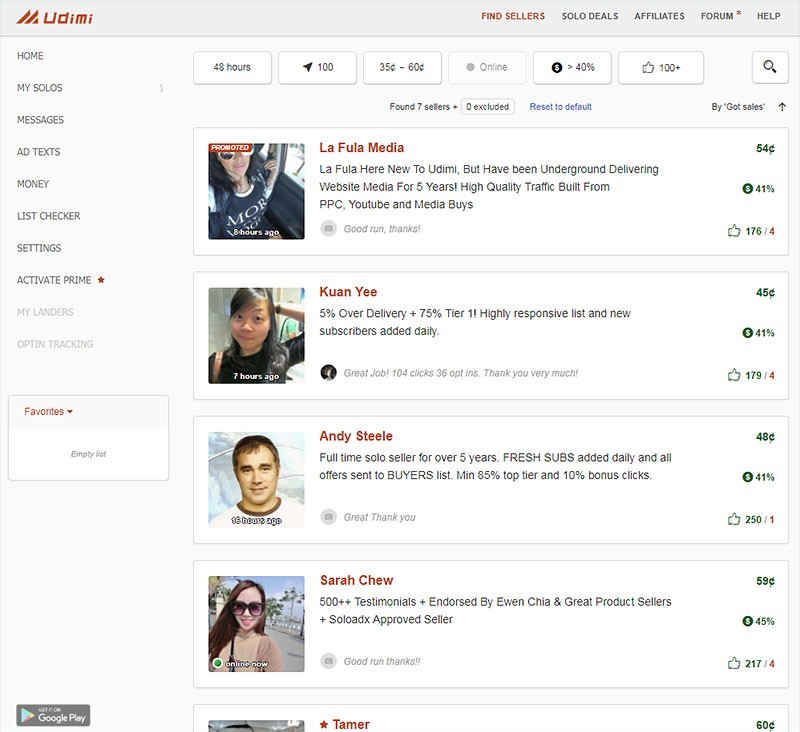Toggle the Online sellers filter
Image resolution: width=800 pixels, height=732 pixels.
[x=487, y=67]
